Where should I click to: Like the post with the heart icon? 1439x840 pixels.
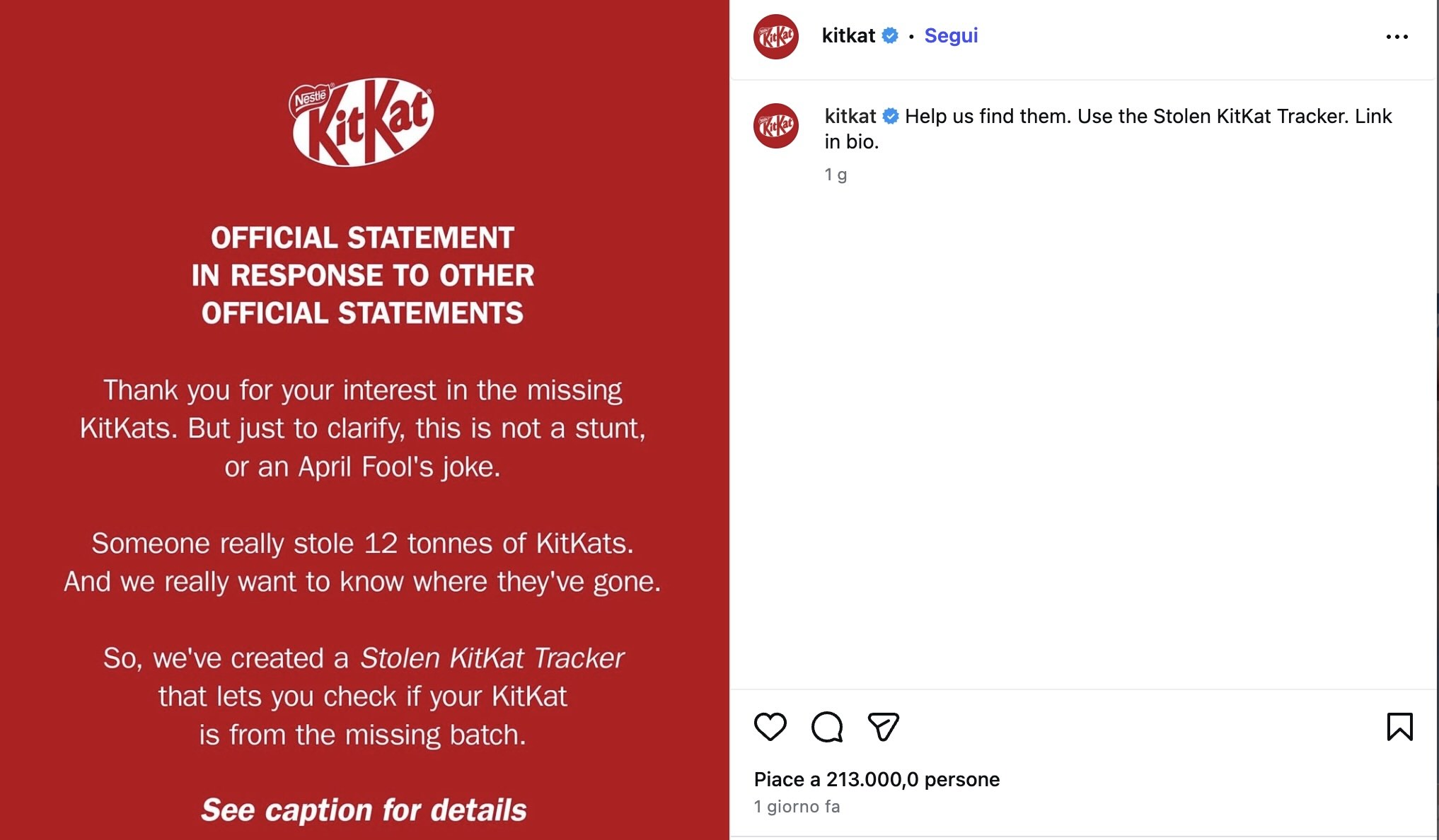pyautogui.click(x=770, y=726)
